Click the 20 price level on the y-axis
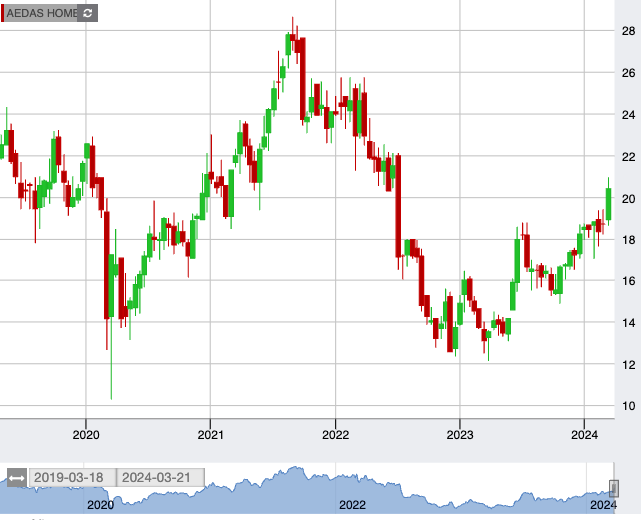The height and width of the screenshot is (520, 642). (x=628, y=199)
